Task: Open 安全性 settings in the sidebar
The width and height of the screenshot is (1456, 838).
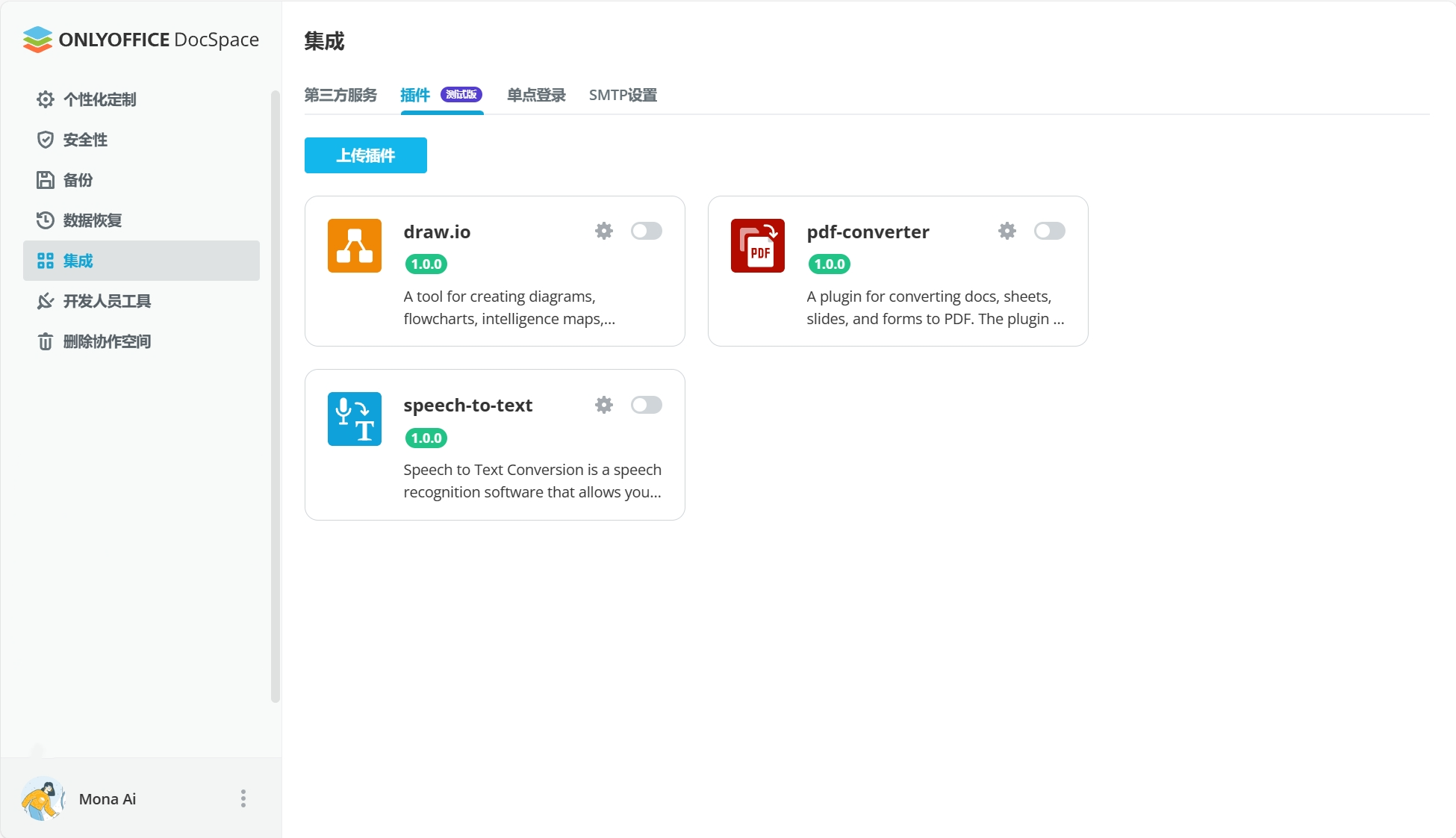Action: 141,140
